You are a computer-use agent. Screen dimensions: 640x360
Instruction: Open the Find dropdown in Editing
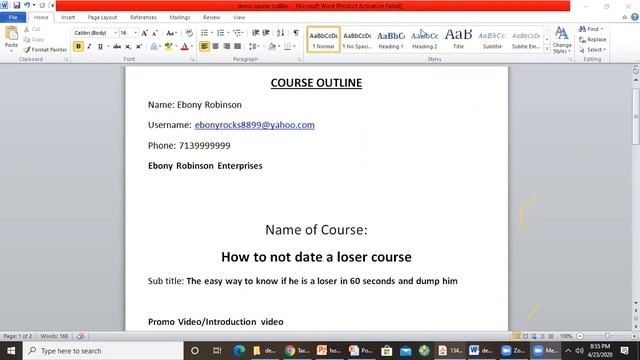[x=591, y=29]
